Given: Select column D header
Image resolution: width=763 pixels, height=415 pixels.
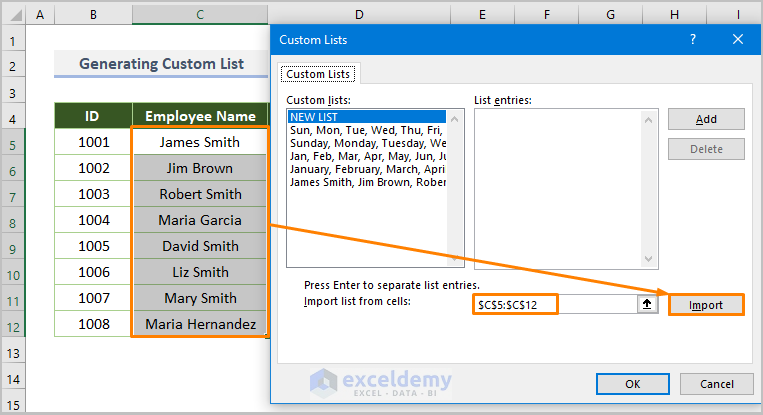Looking at the screenshot, I should [359, 15].
